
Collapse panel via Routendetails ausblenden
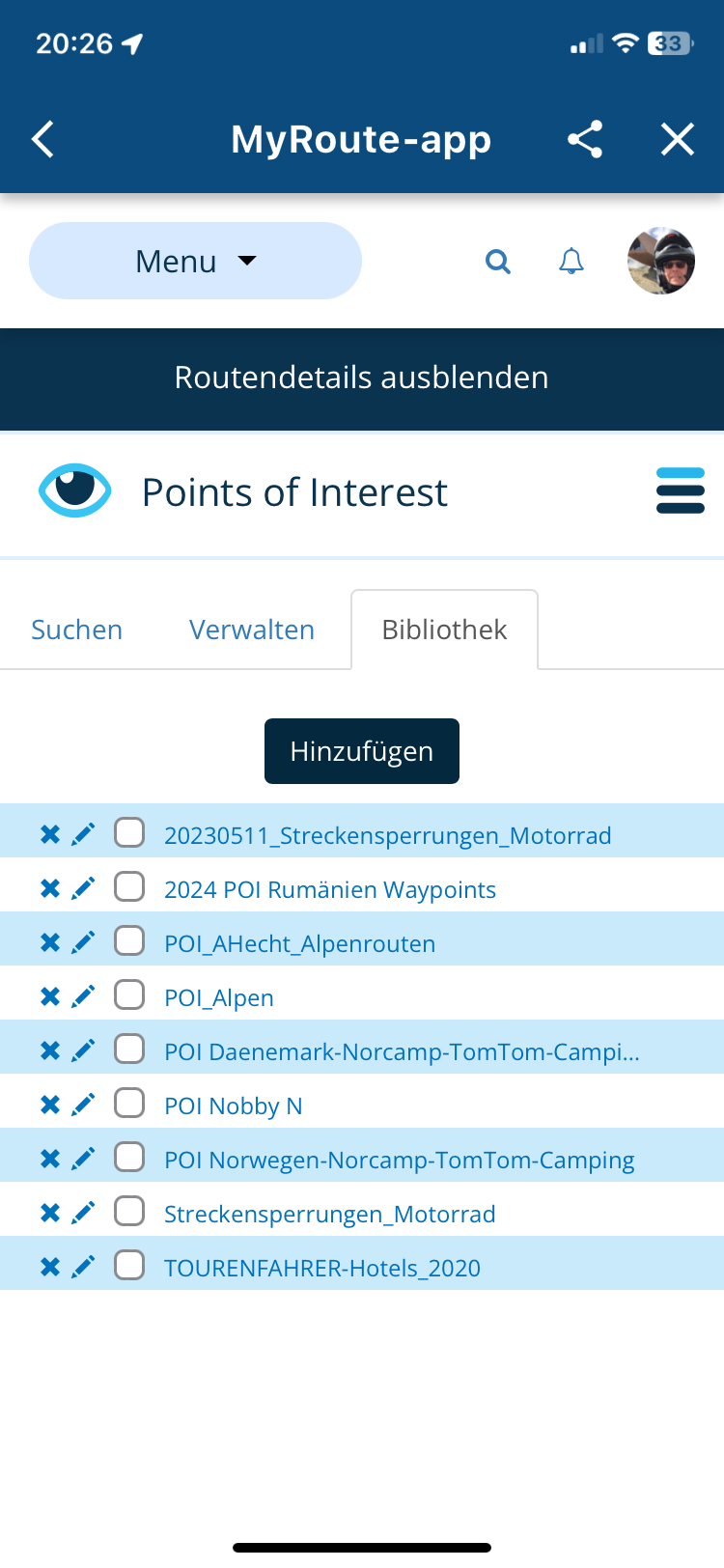[x=362, y=378]
